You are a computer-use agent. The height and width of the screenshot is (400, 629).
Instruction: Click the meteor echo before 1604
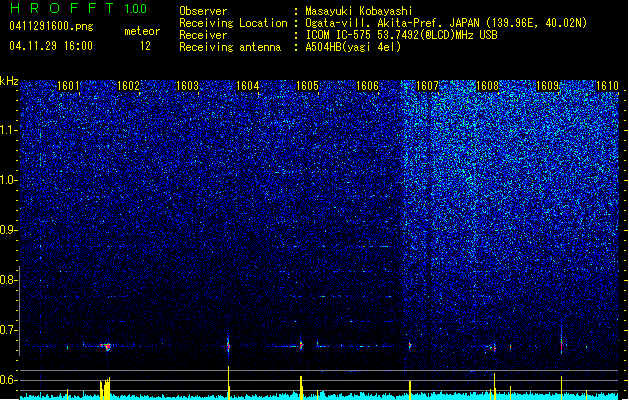[x=228, y=346]
